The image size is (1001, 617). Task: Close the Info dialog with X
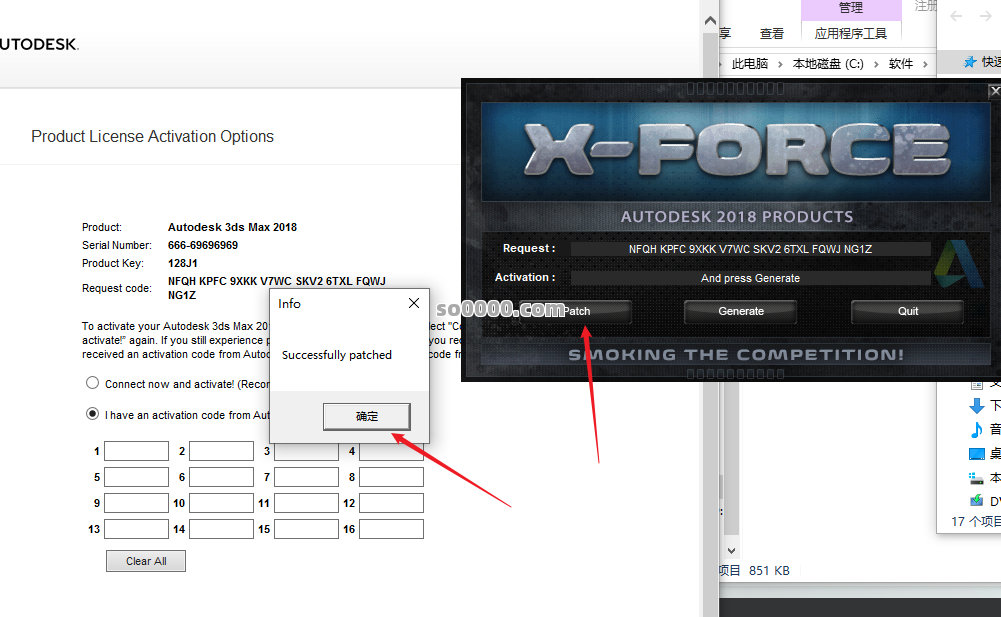click(x=414, y=303)
